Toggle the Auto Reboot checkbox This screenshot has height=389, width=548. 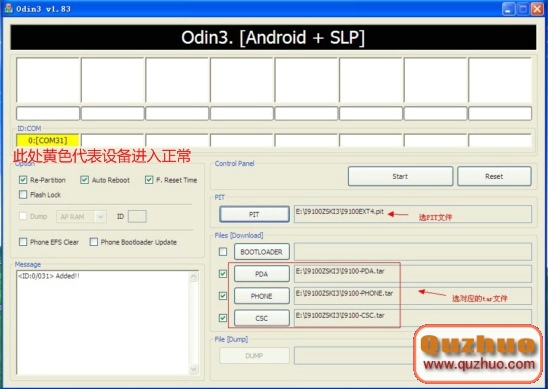pyautogui.click(x=84, y=180)
